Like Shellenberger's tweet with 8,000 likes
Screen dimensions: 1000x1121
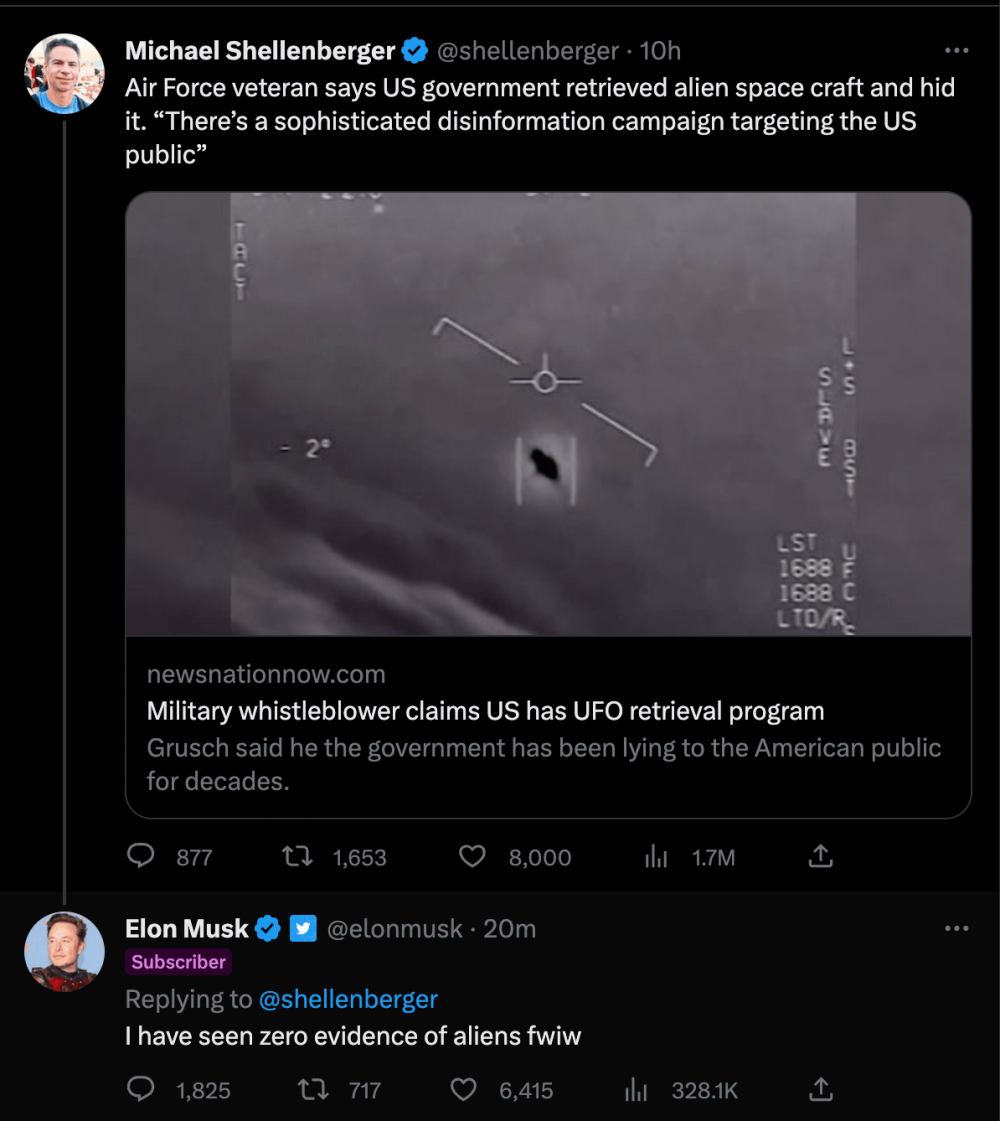472,857
